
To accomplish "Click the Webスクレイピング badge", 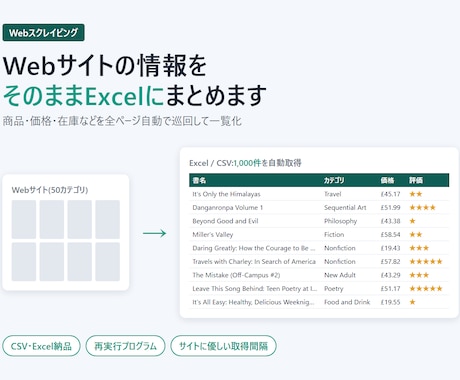I will click(x=43, y=33).
